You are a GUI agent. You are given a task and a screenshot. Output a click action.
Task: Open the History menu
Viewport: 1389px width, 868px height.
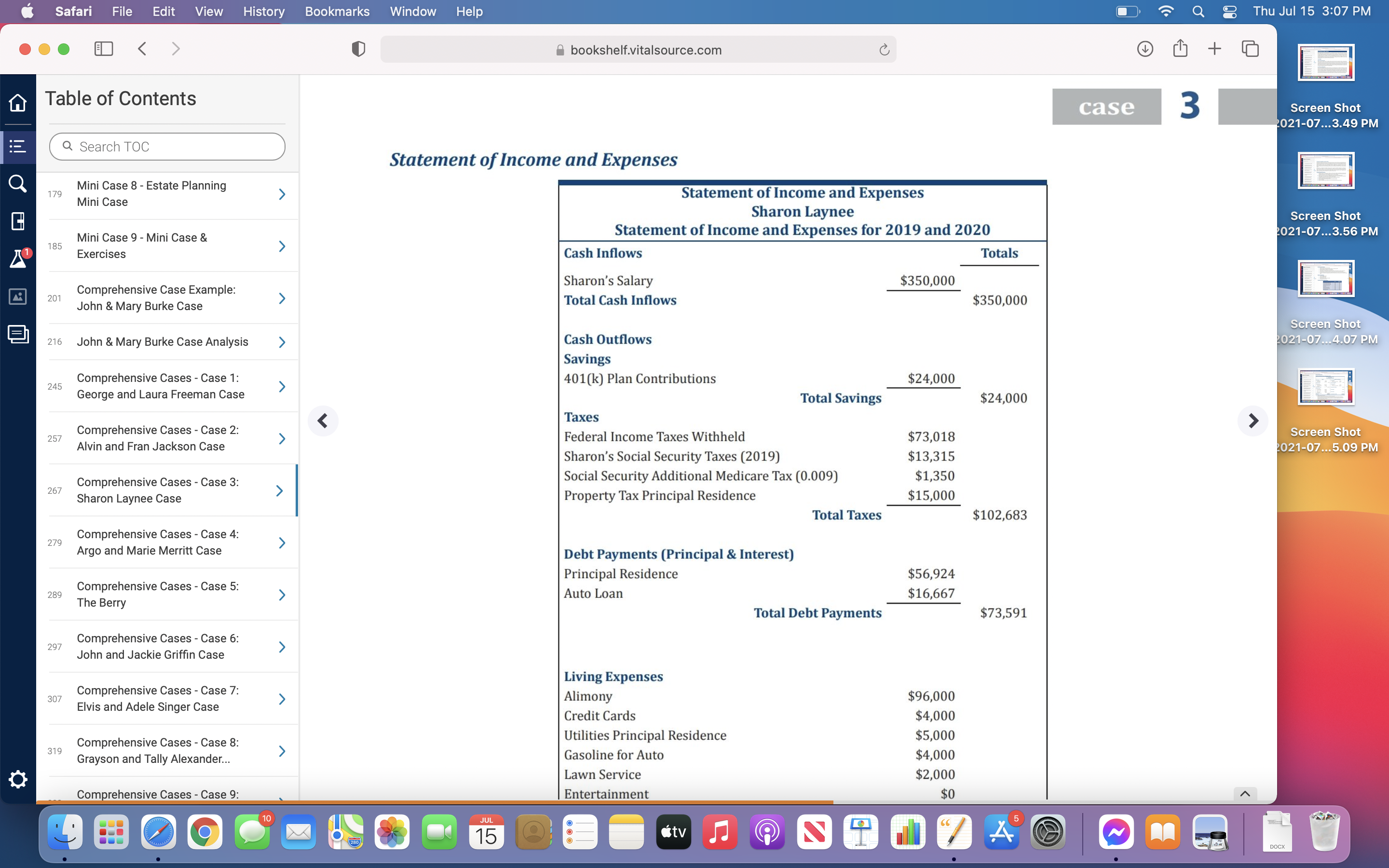click(263, 12)
